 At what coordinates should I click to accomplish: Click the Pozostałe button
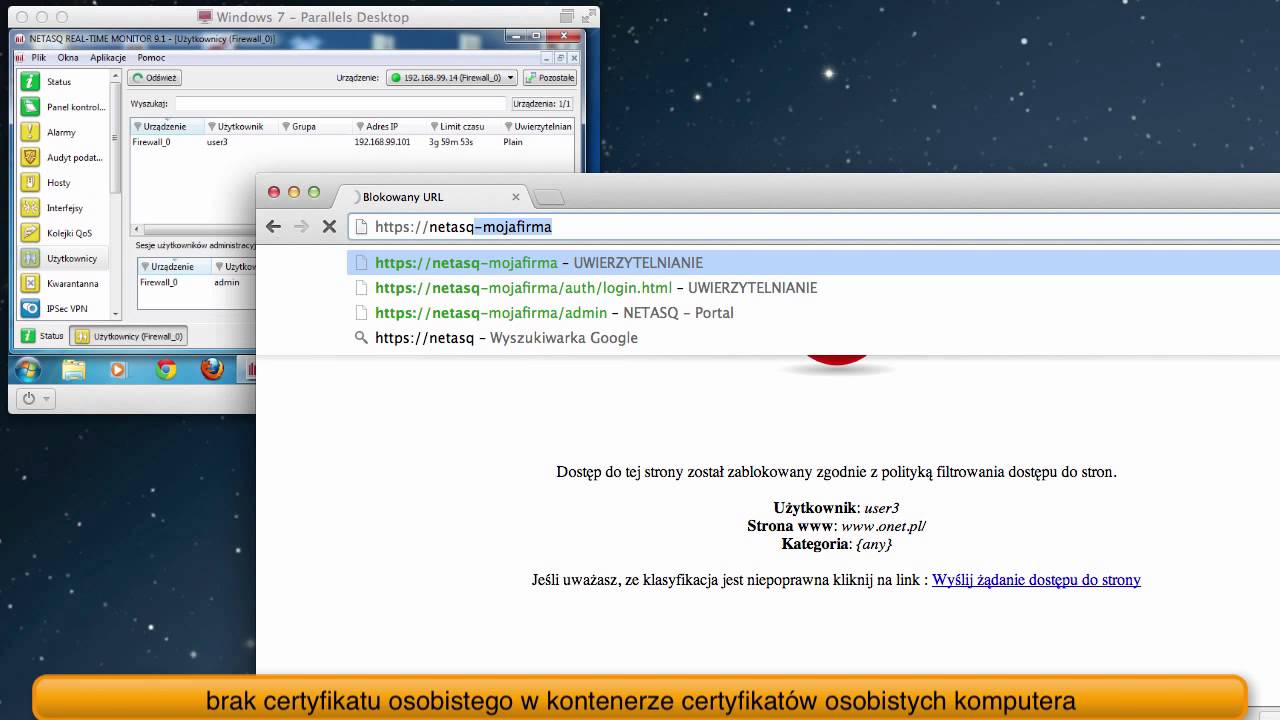click(549, 78)
